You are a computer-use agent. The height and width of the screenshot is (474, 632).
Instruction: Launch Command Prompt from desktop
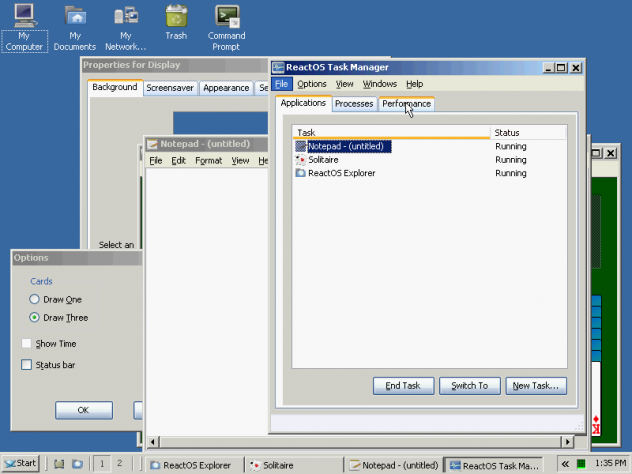pos(227,18)
